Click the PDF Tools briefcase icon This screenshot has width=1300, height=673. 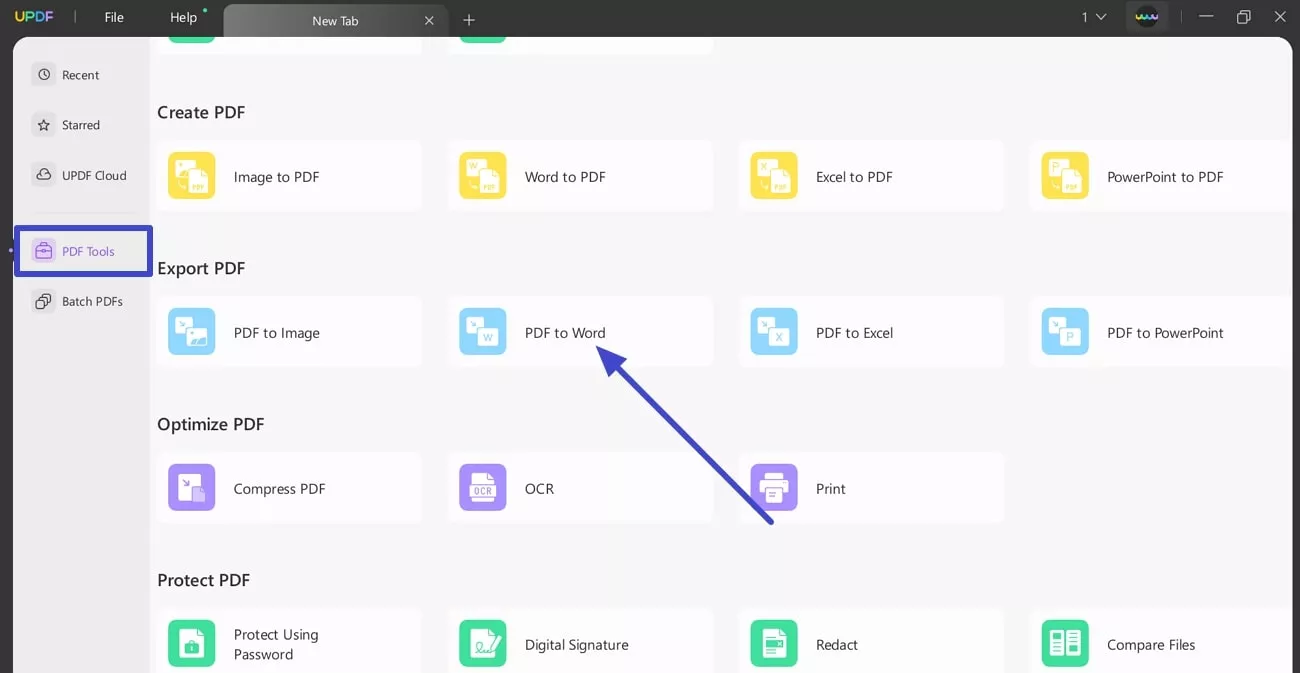[x=43, y=251]
